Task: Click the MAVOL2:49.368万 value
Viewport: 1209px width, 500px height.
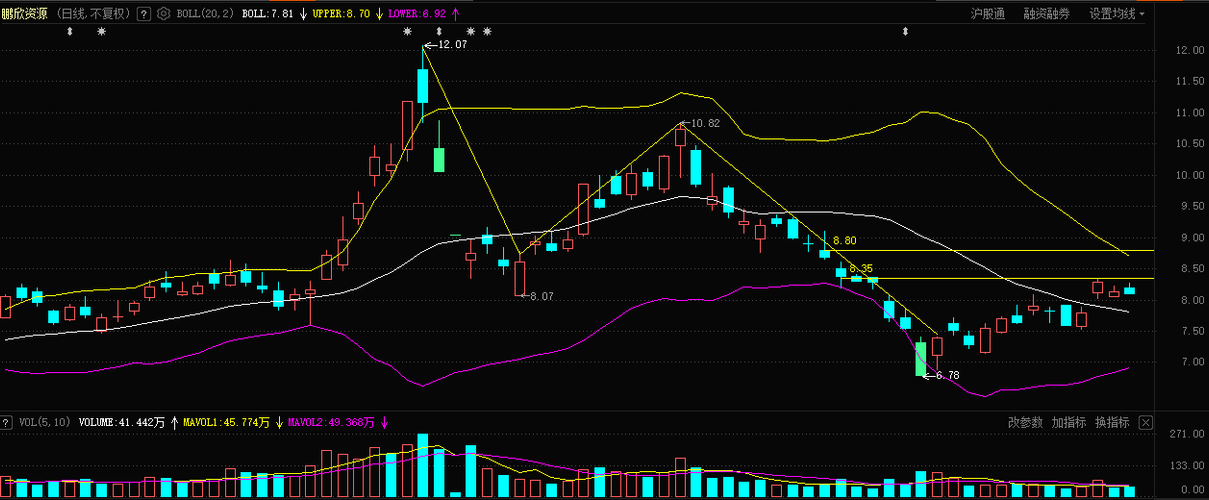Action: (331, 423)
